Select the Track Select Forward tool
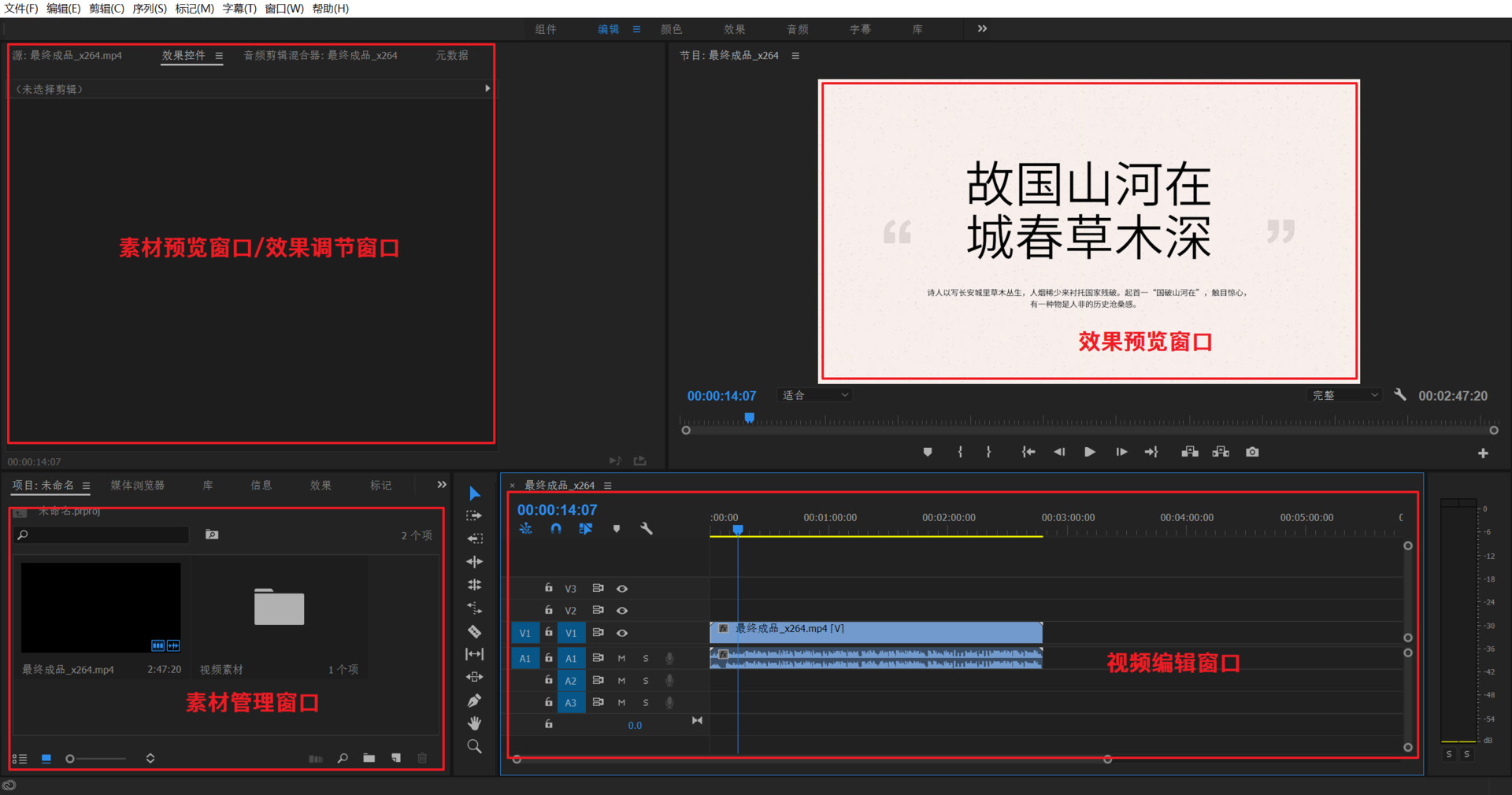The width and height of the screenshot is (1512, 795). tap(474, 516)
